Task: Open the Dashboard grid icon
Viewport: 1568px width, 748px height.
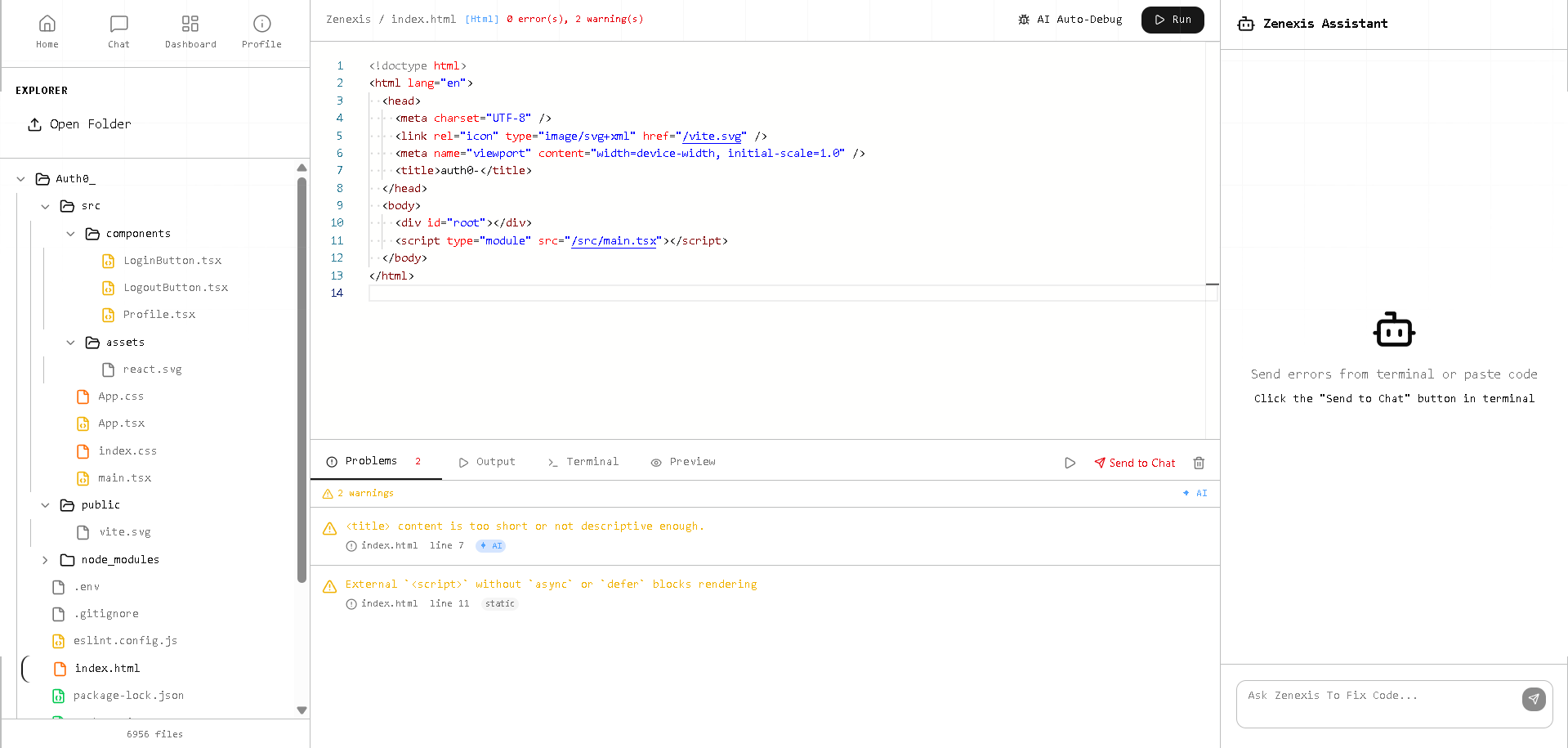Action: point(190,24)
